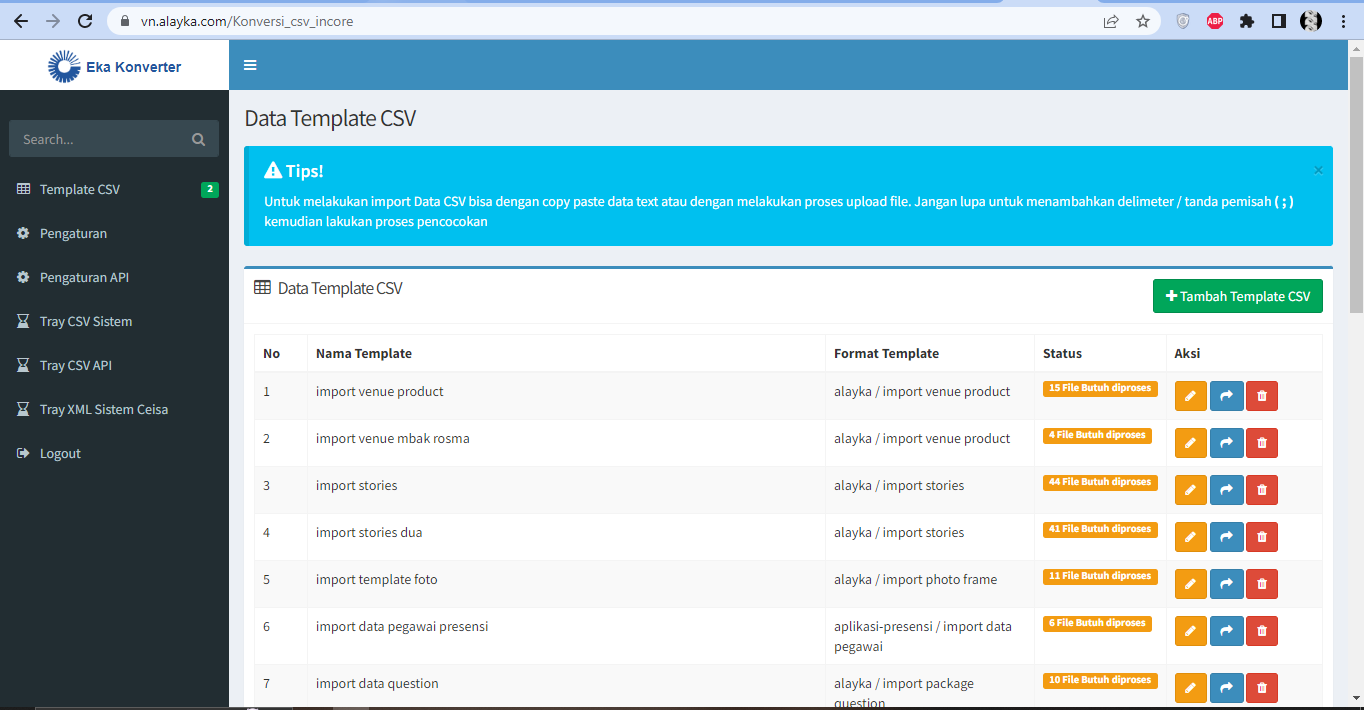Go to Tray CSV Sistem
The height and width of the screenshot is (710, 1364).
pyautogui.click(x=114, y=321)
